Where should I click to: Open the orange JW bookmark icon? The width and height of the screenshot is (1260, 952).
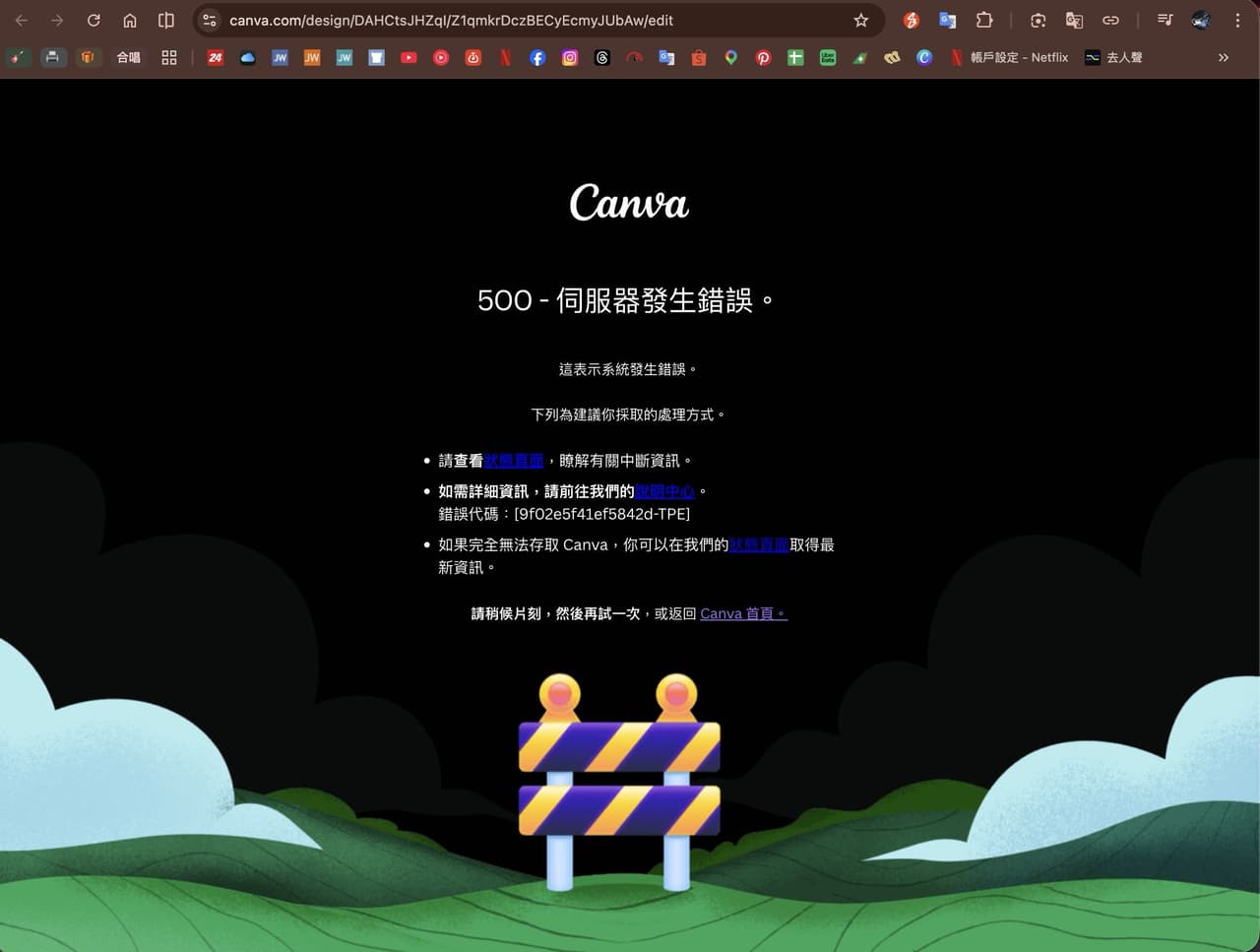point(312,58)
